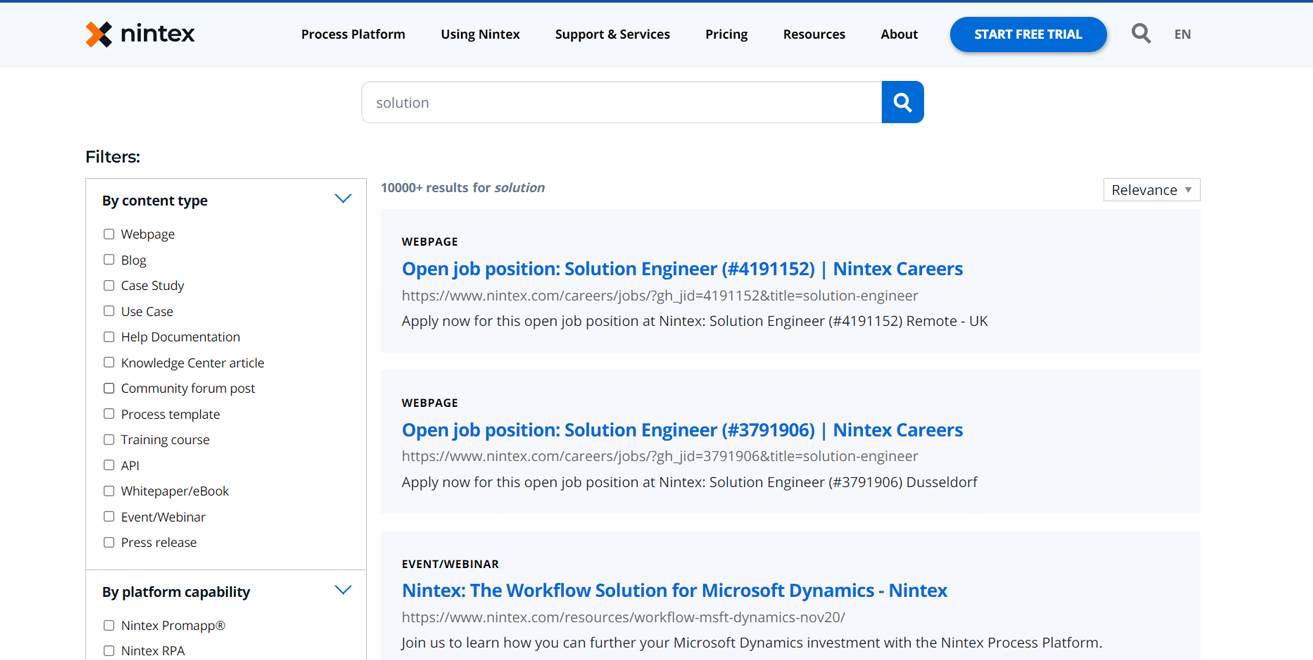
Task: Check the Help Documentation filter
Action: tap(109, 337)
